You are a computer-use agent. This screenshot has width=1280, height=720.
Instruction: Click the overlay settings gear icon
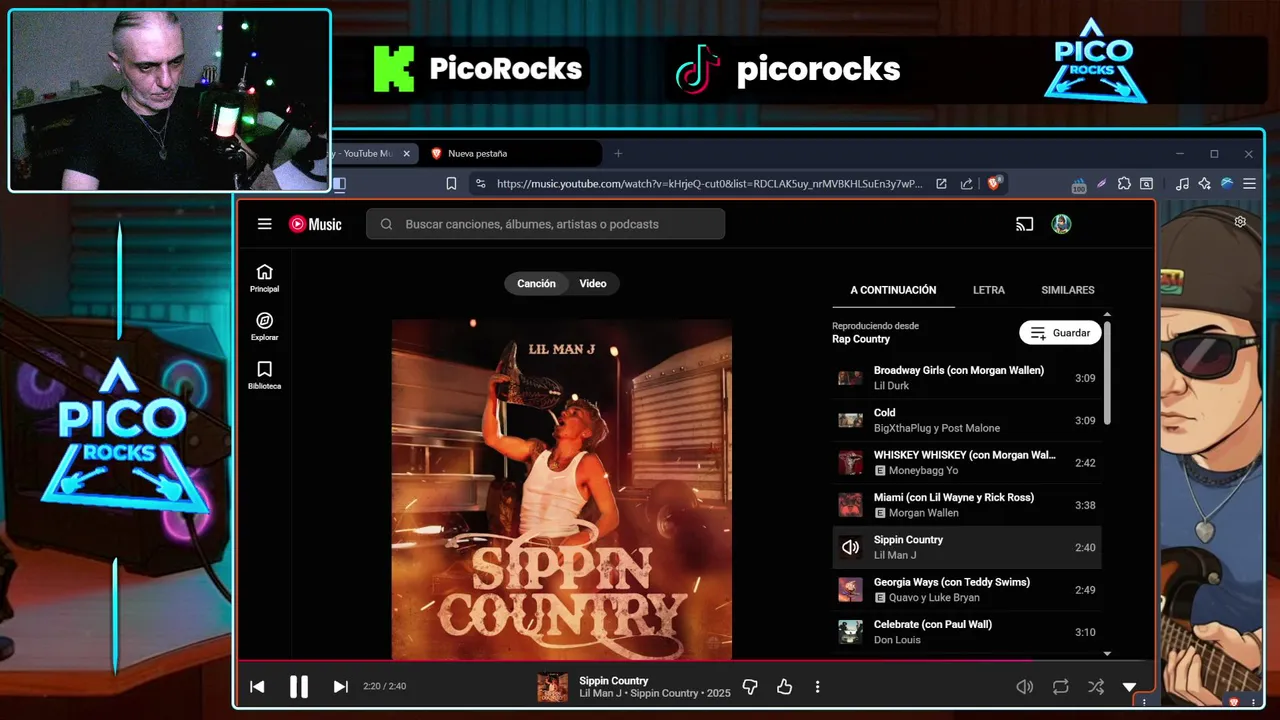[x=1240, y=222]
